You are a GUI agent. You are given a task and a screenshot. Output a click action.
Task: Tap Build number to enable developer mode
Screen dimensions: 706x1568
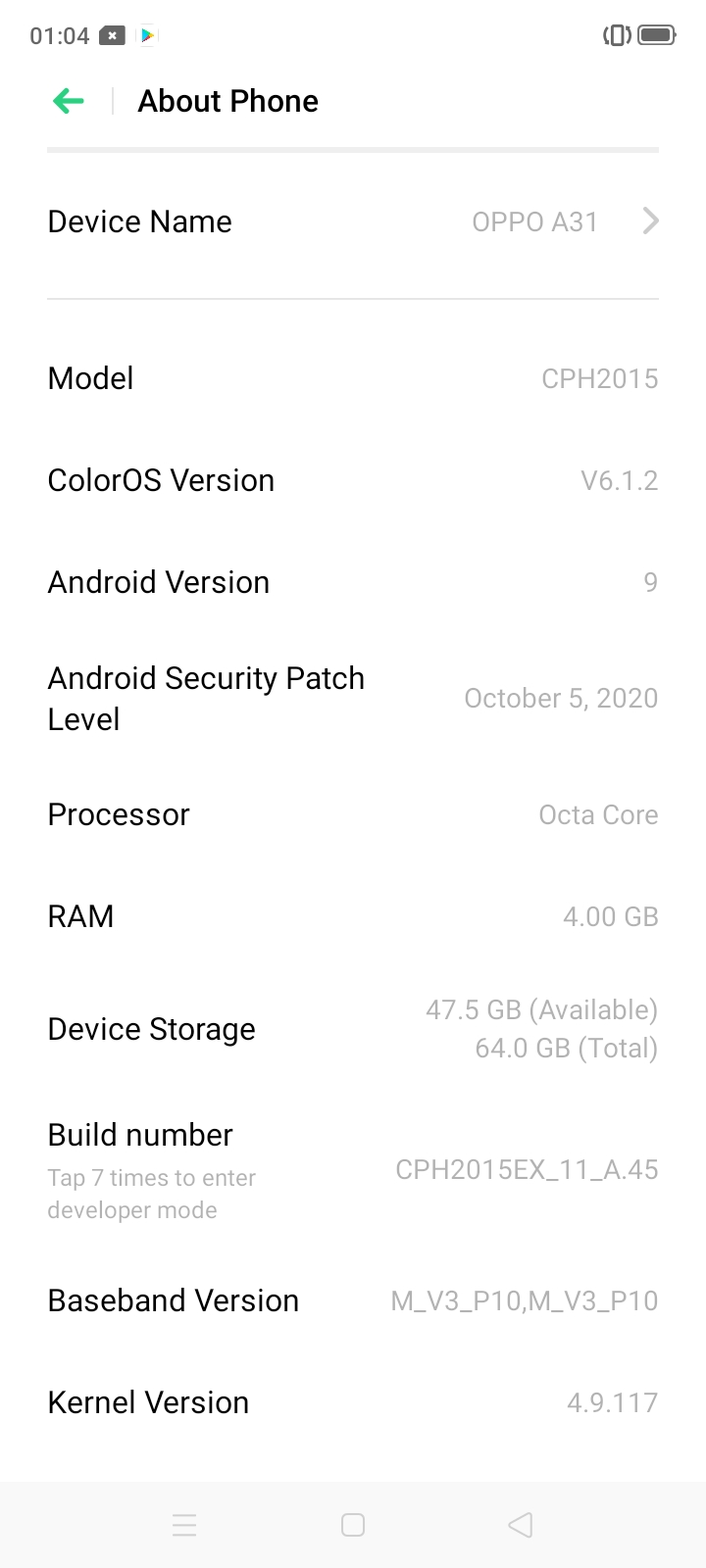[x=353, y=1170]
